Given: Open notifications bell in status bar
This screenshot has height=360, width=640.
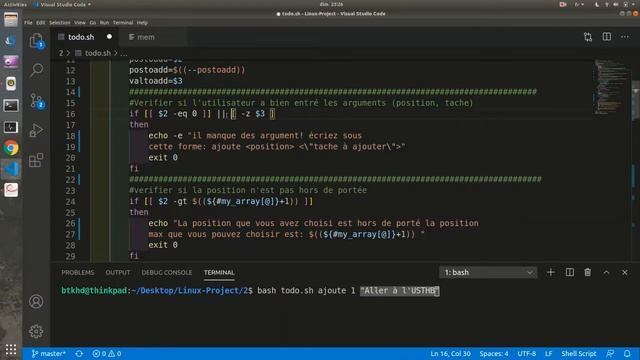Looking at the screenshot, I should 627,353.
